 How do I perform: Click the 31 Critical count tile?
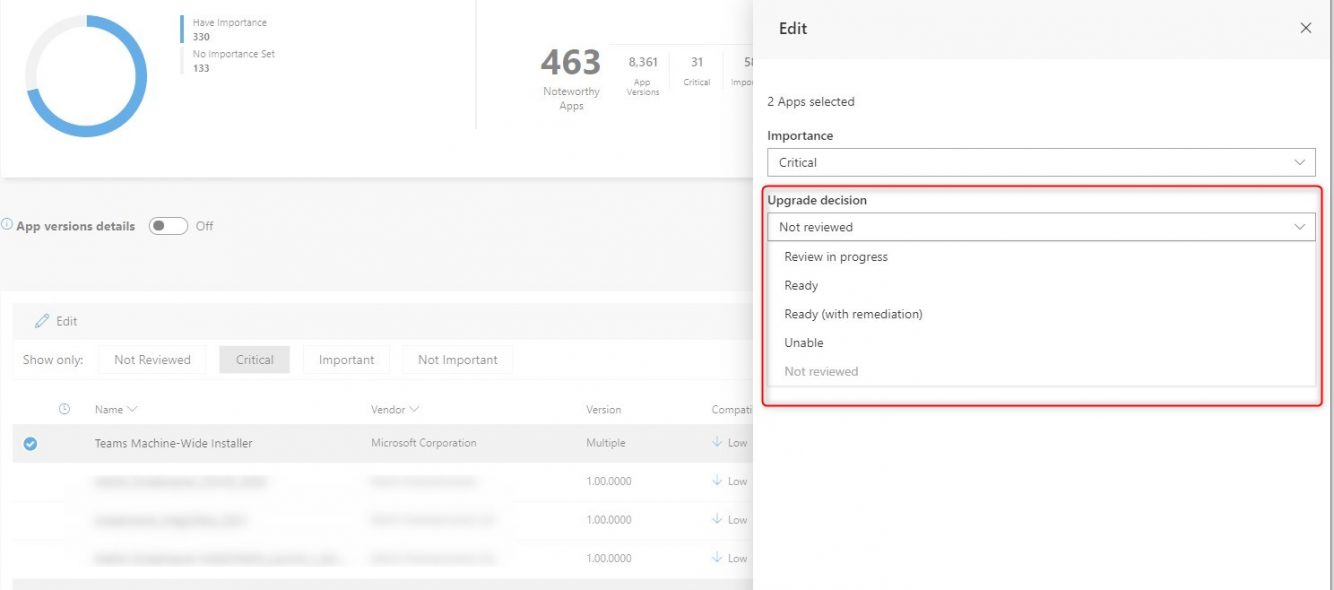(x=696, y=72)
